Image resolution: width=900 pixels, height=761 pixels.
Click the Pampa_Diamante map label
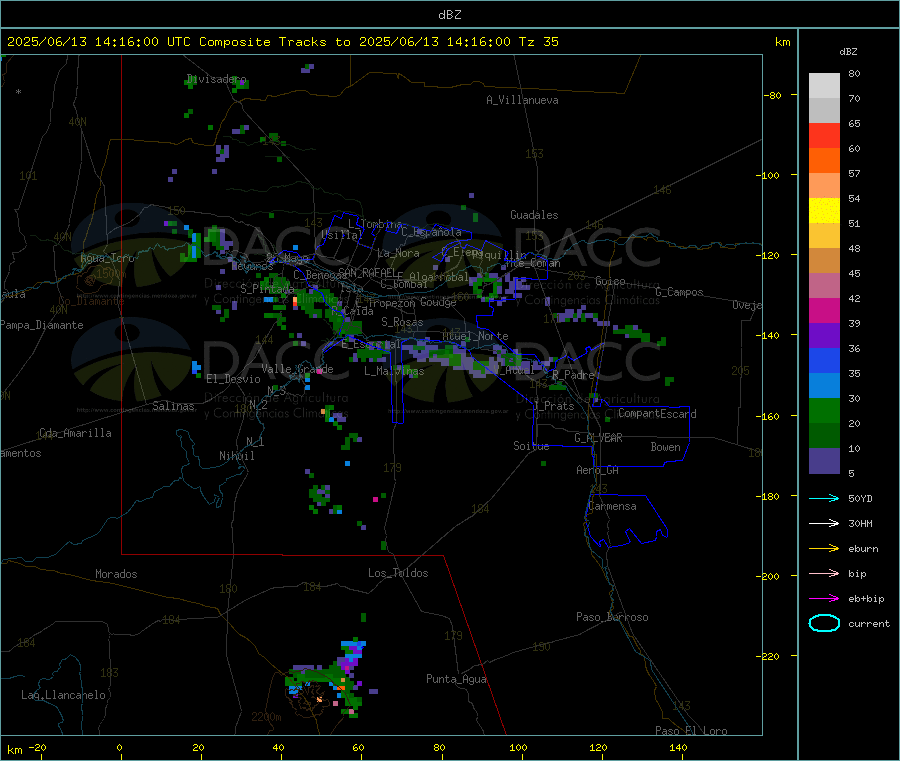point(41,325)
